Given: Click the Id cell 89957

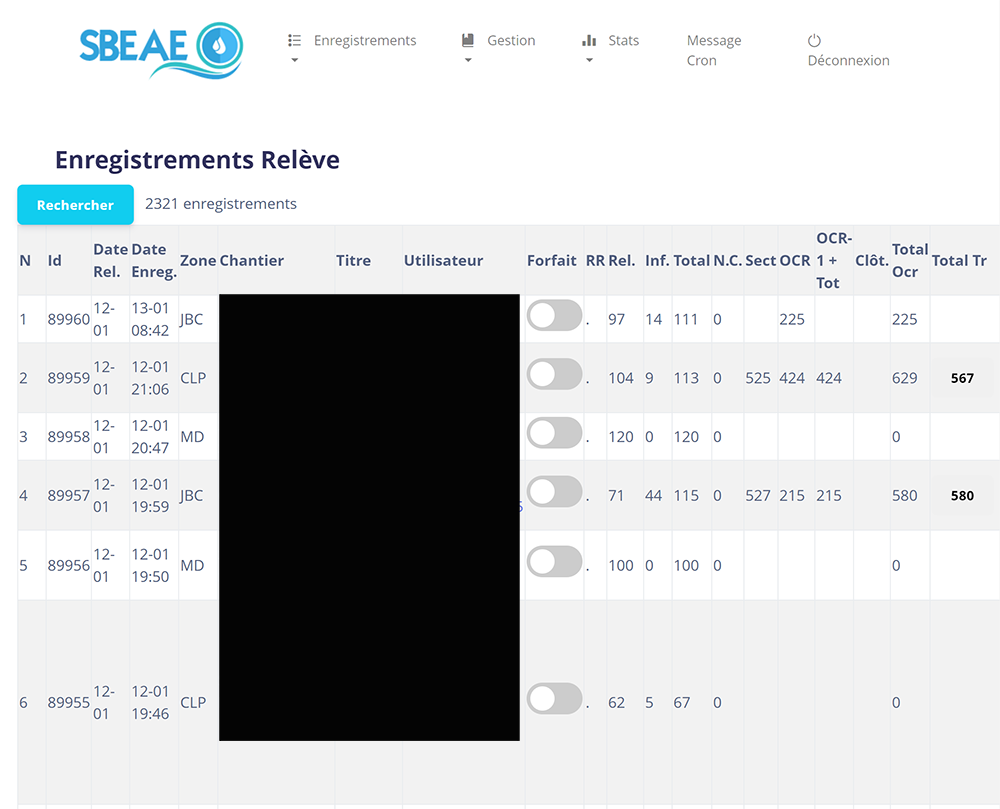Looking at the screenshot, I should coord(68,495).
